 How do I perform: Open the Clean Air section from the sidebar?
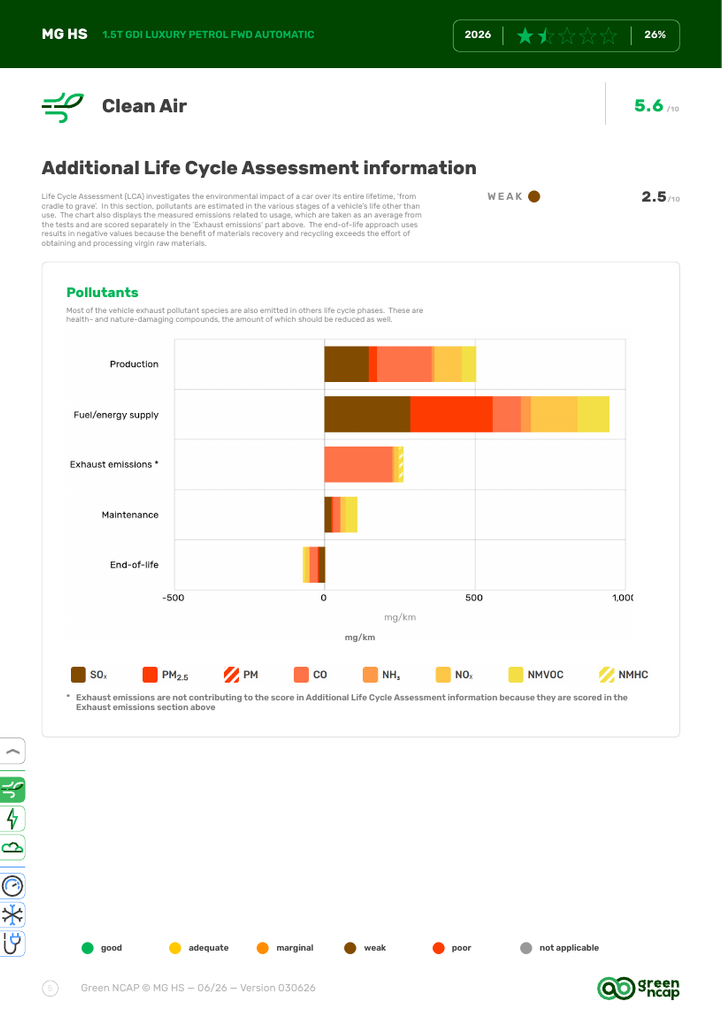point(12,790)
